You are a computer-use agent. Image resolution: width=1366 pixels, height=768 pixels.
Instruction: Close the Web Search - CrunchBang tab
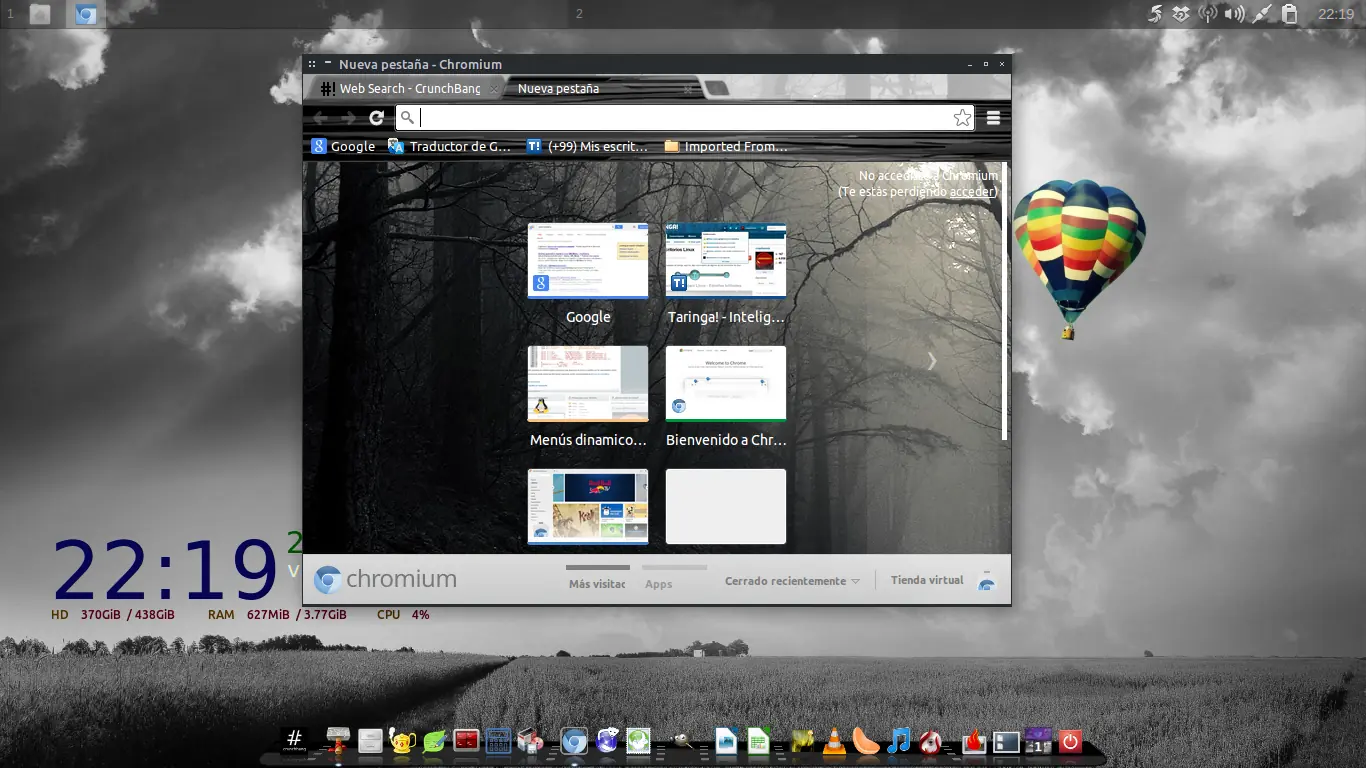click(x=494, y=89)
